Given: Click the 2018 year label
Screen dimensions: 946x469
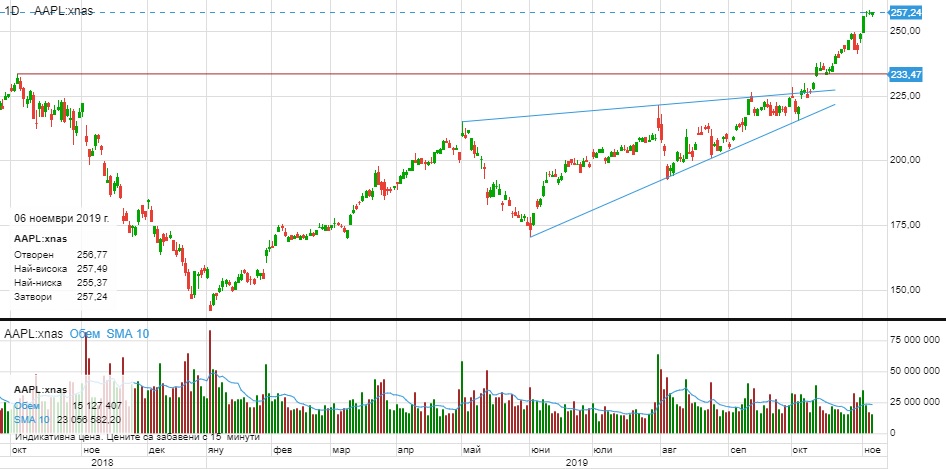Looking at the screenshot, I should coord(101,462).
